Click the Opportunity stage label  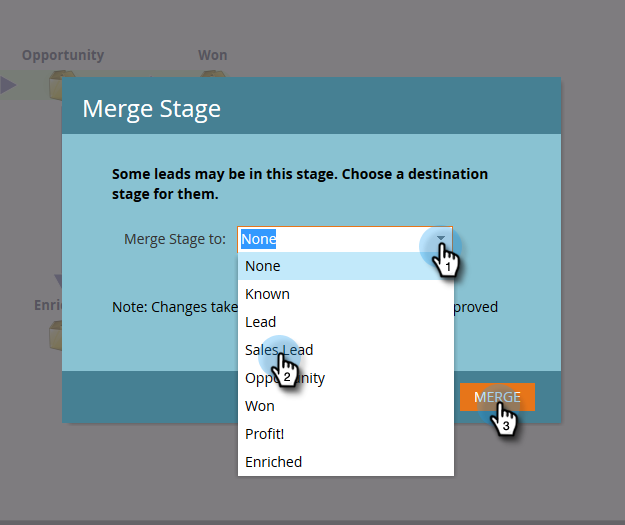point(63,55)
